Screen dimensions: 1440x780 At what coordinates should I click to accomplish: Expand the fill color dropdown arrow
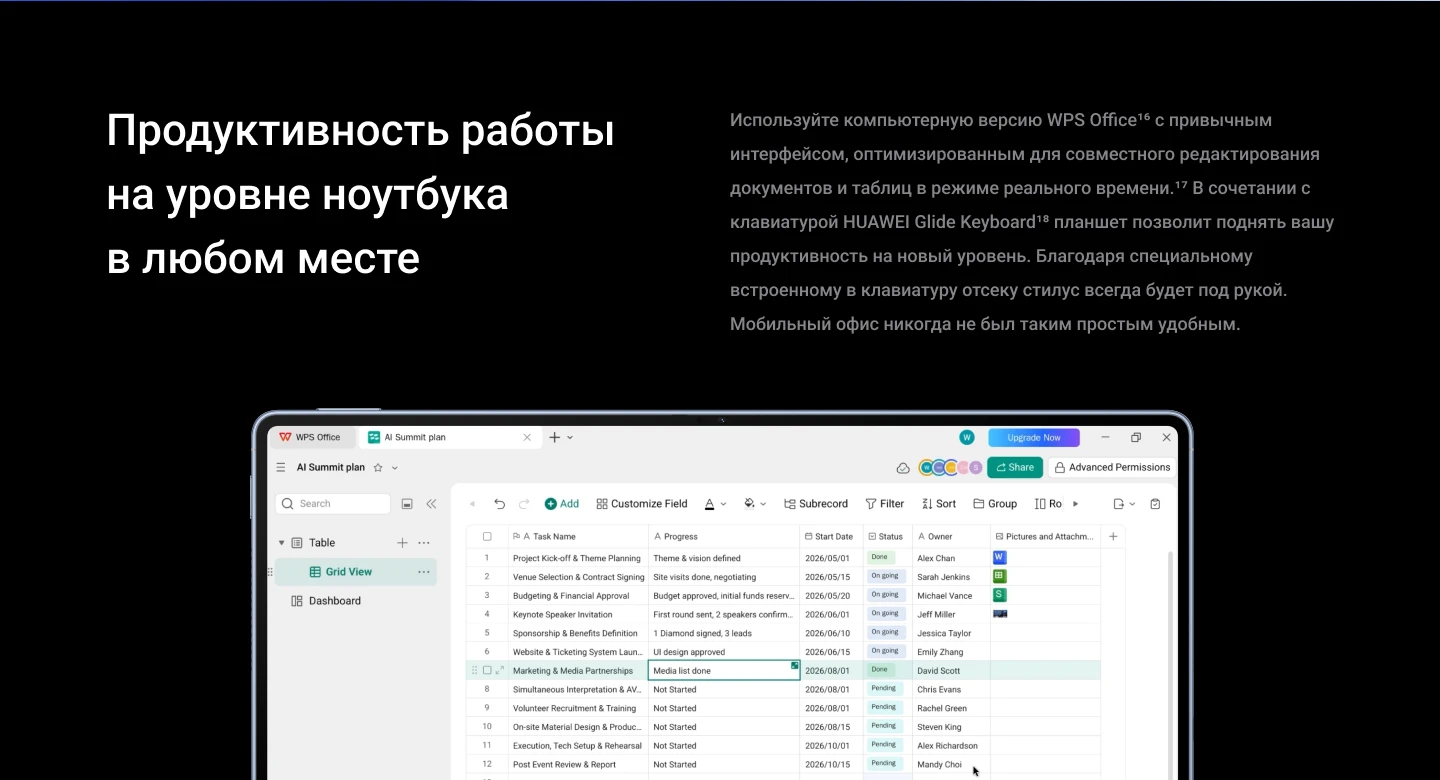click(763, 504)
